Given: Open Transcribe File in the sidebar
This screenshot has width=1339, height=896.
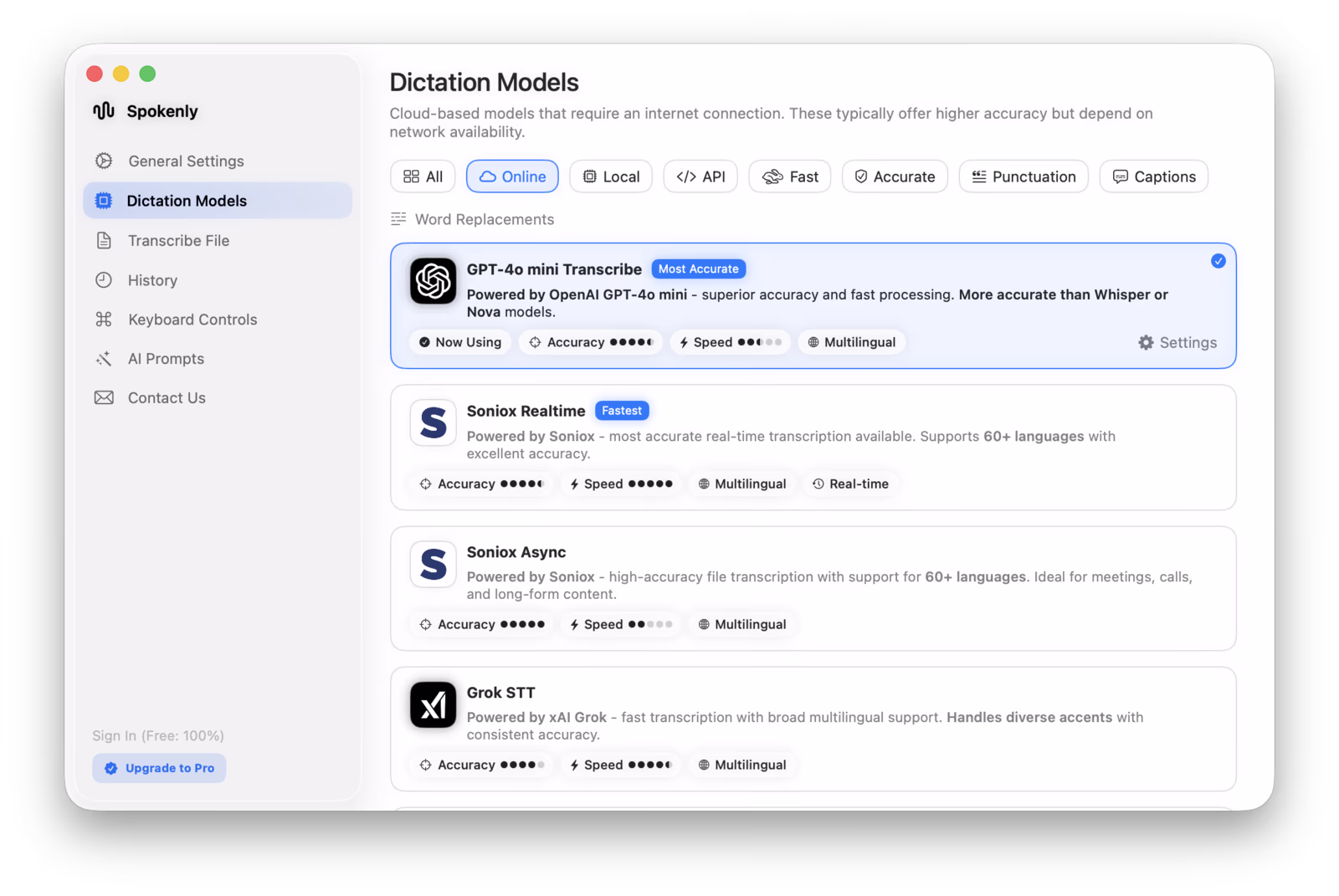Looking at the screenshot, I should click(218, 241).
